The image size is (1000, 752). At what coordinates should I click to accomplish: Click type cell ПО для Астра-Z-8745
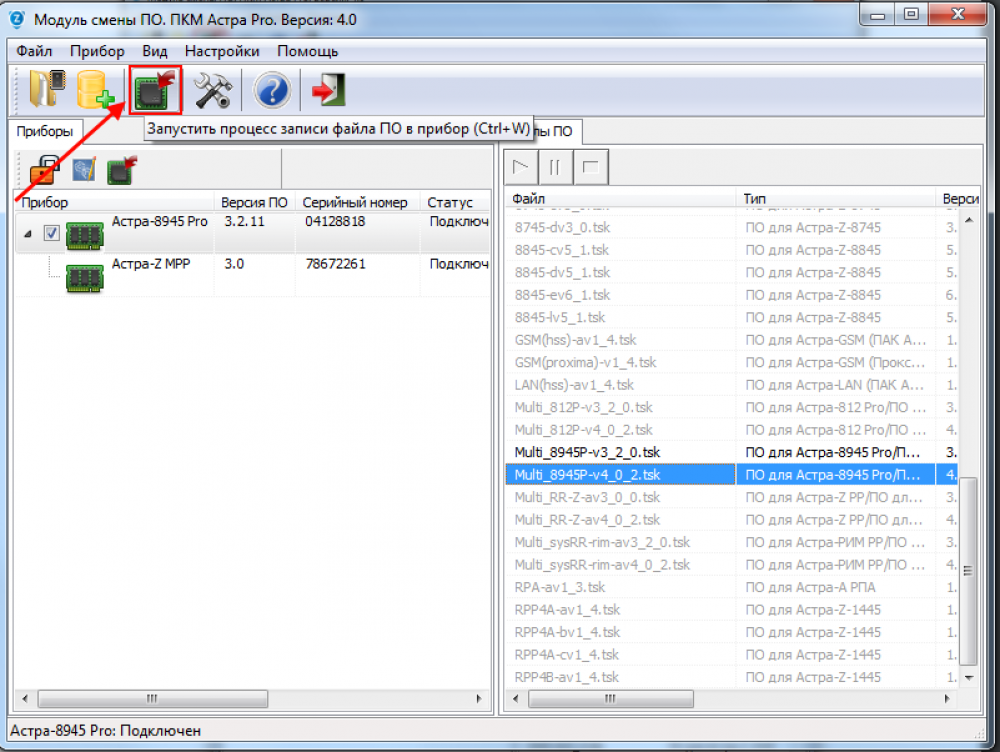click(813, 227)
